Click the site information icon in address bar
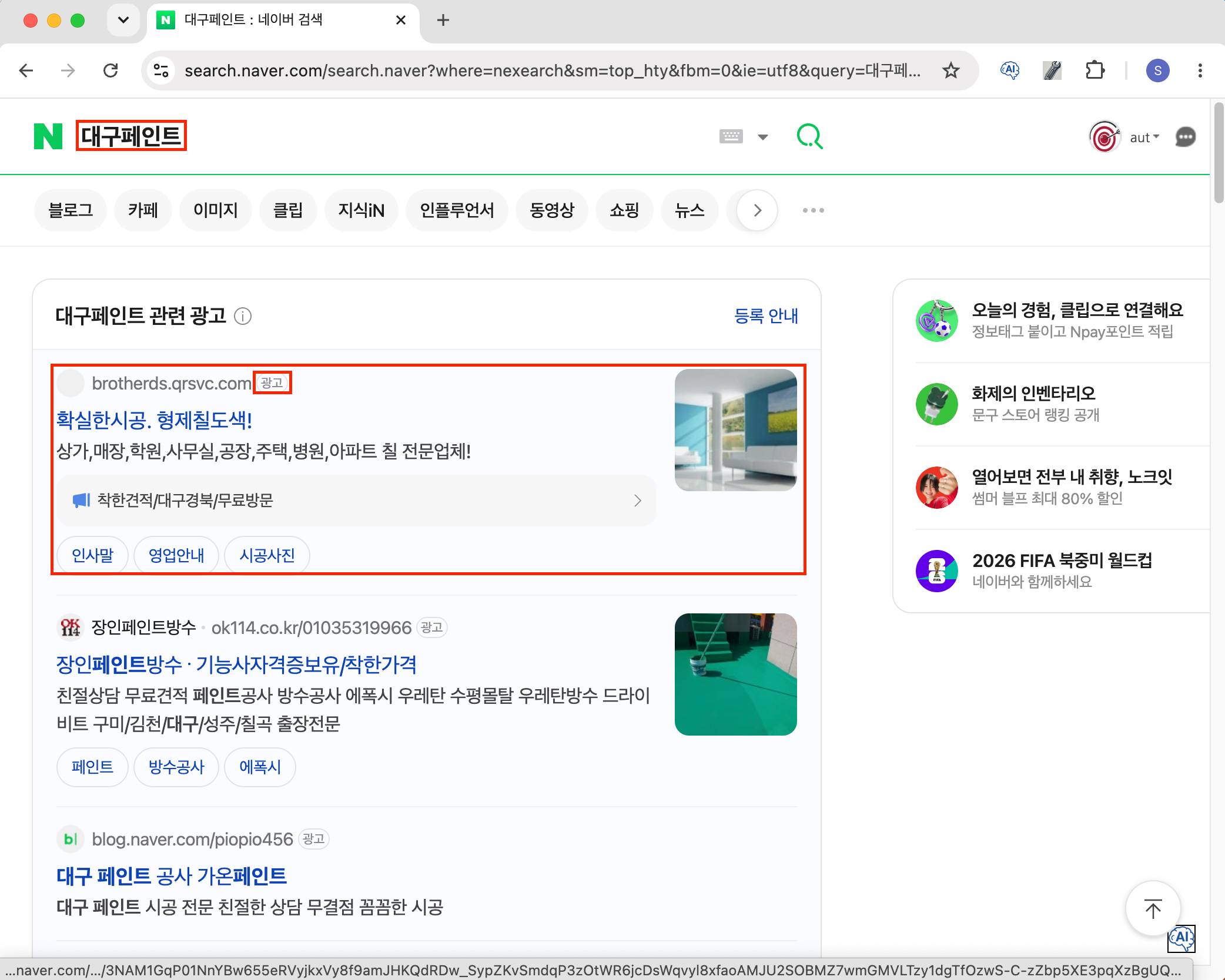The width and height of the screenshot is (1225, 980). pyautogui.click(x=161, y=71)
